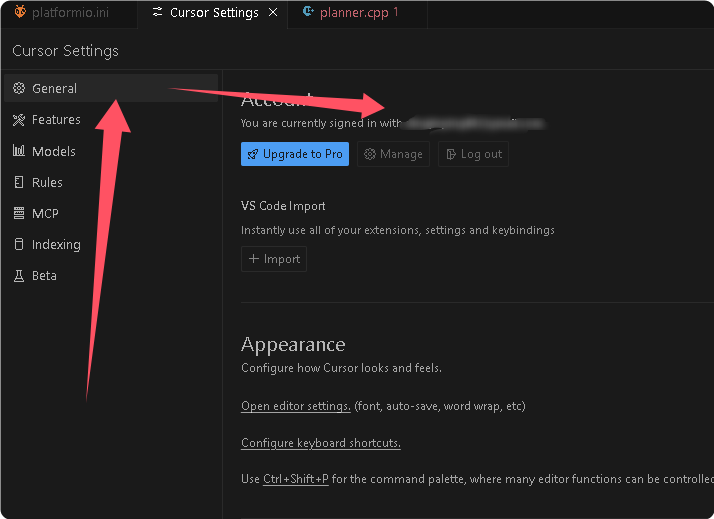
Task: Click the PlatformIO icon on platformio.ini tab
Action: [x=20, y=11]
